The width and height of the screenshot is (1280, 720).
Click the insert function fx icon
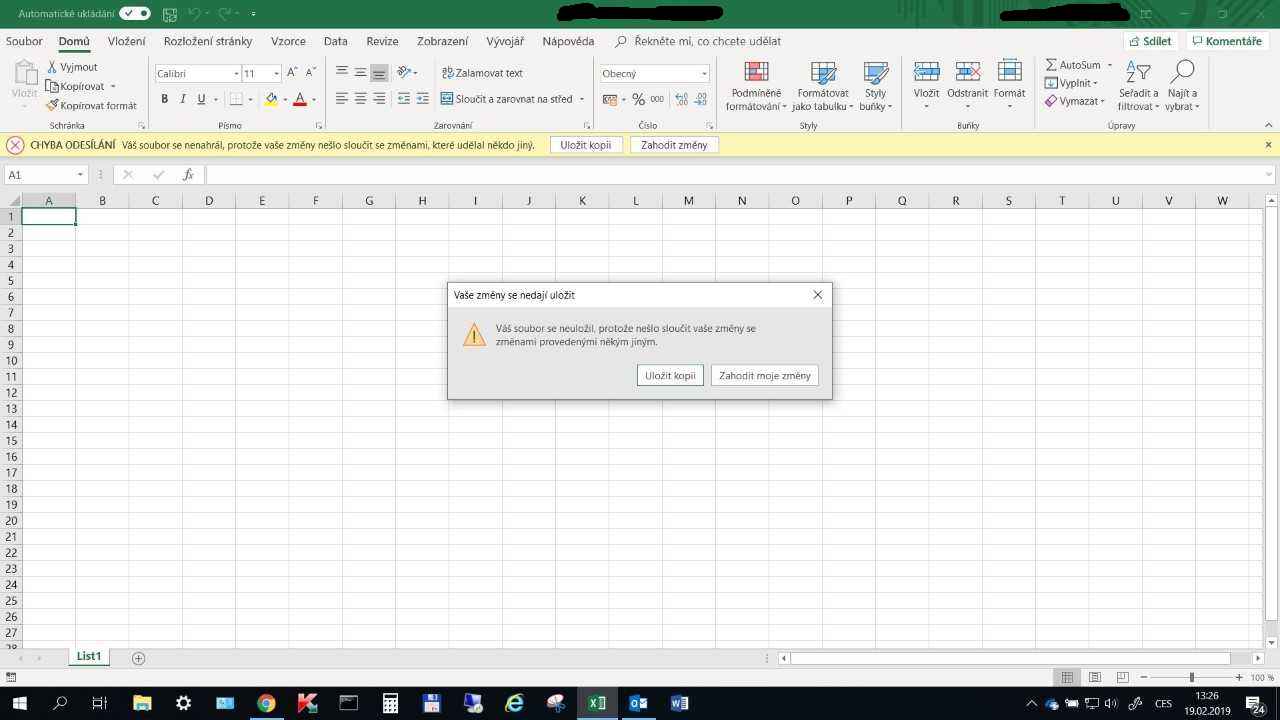188,175
